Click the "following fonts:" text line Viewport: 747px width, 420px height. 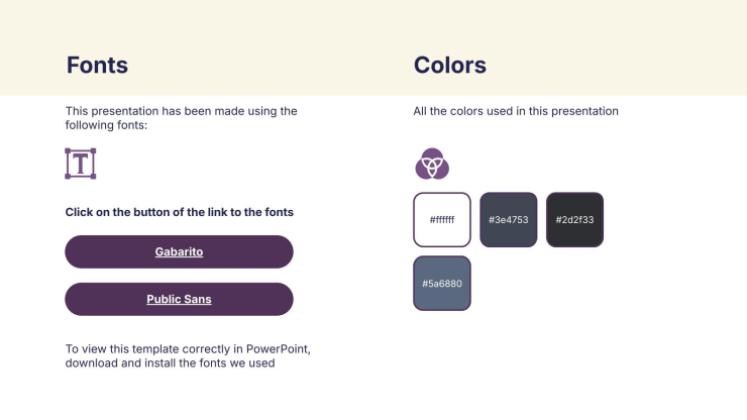pos(106,125)
